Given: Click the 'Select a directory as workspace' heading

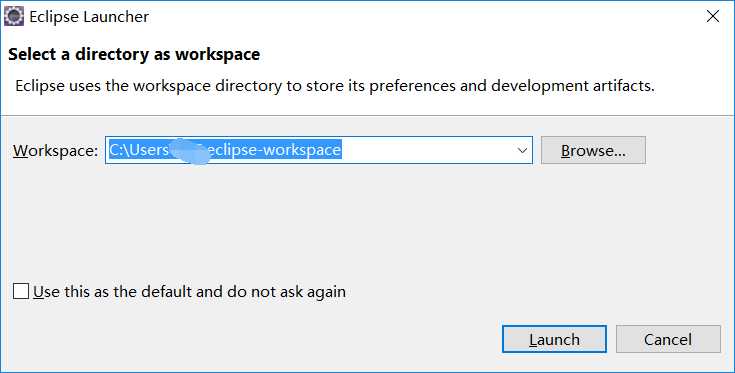Looking at the screenshot, I should (134, 54).
